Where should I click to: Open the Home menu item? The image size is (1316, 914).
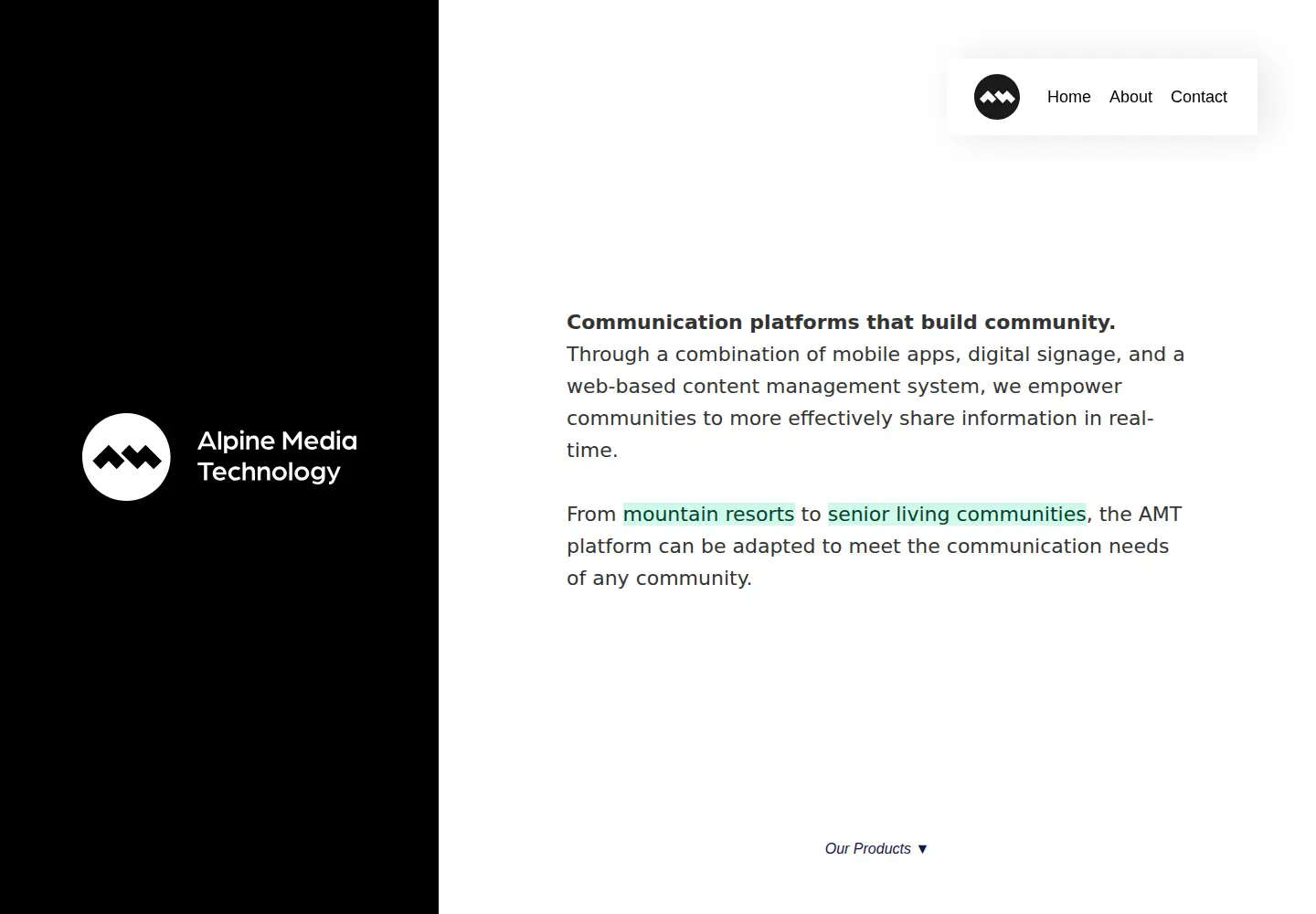click(x=1068, y=97)
